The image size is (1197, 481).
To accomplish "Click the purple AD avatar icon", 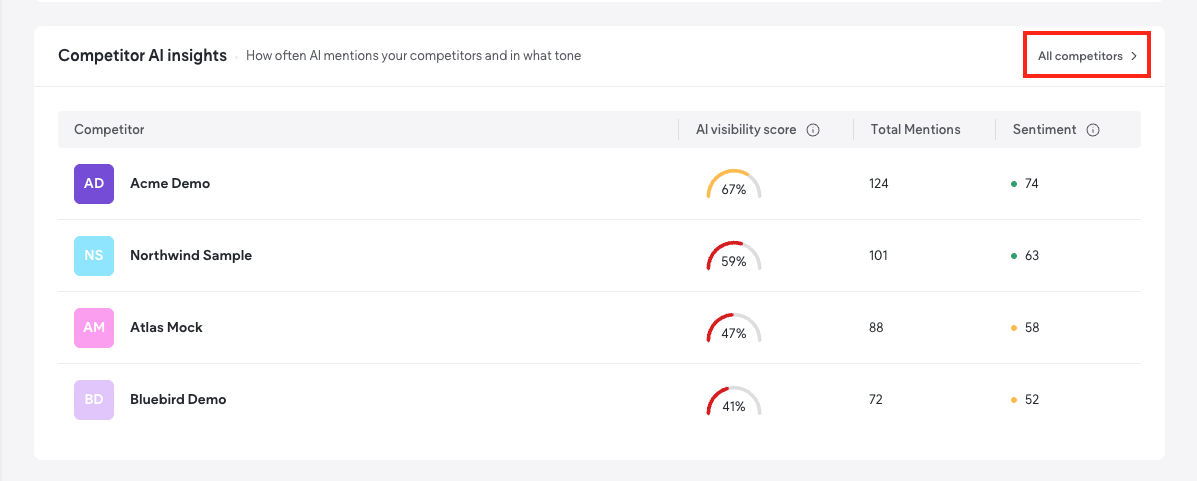I will [x=94, y=184].
